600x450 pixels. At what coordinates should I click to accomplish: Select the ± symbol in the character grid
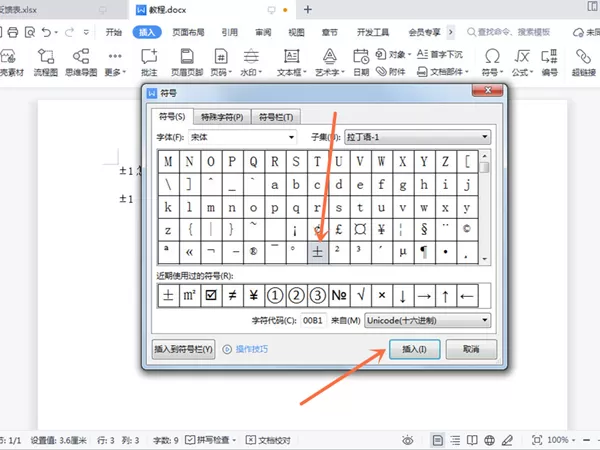pyautogui.click(x=318, y=252)
